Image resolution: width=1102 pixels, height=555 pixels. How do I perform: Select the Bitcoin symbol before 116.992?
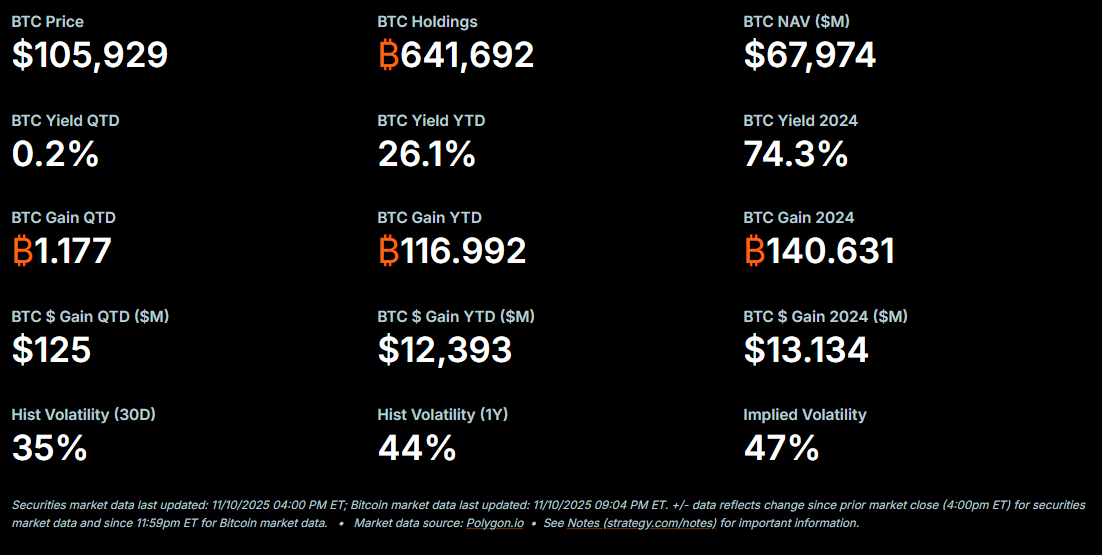click(388, 251)
